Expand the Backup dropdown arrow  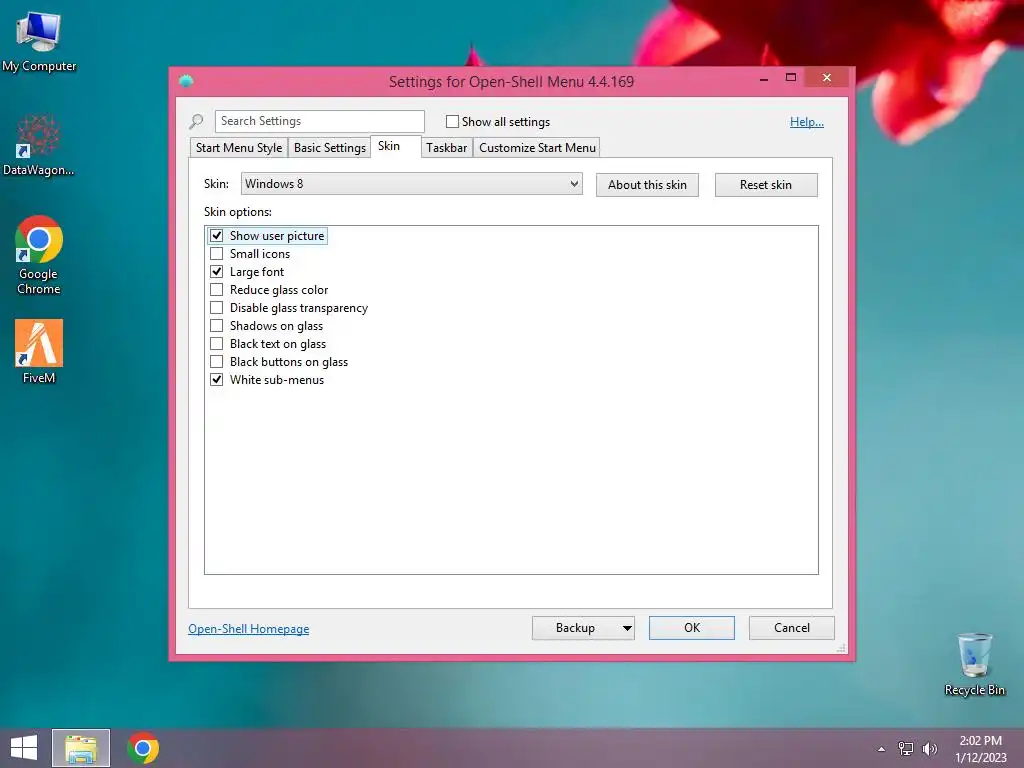627,628
